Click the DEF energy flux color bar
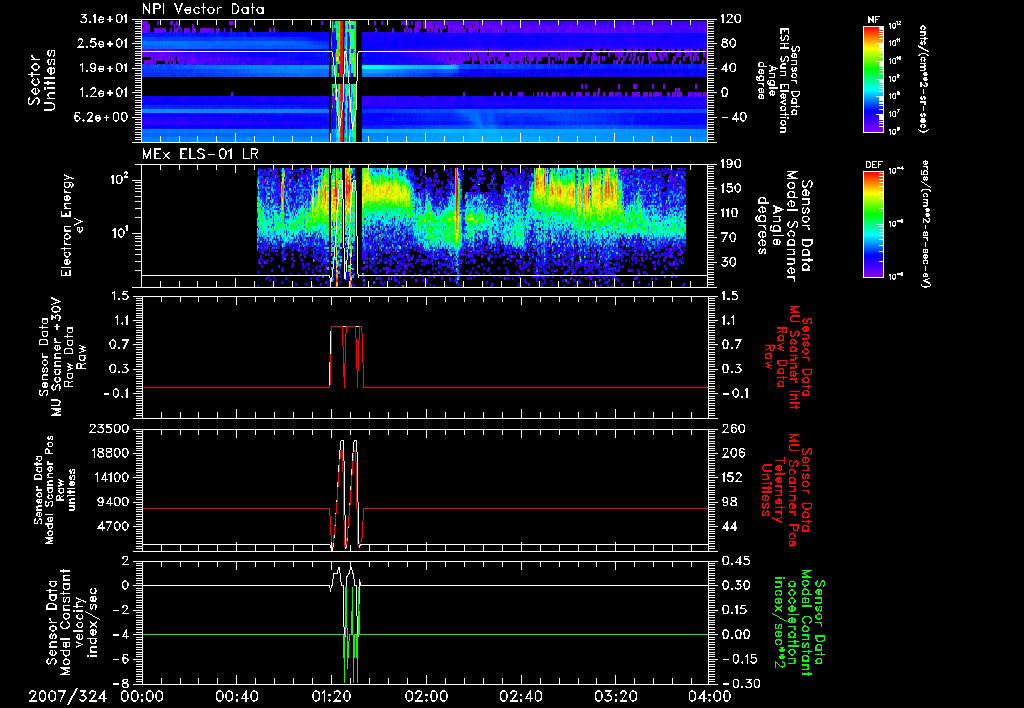This screenshot has width=1024, height=708. coord(873,224)
